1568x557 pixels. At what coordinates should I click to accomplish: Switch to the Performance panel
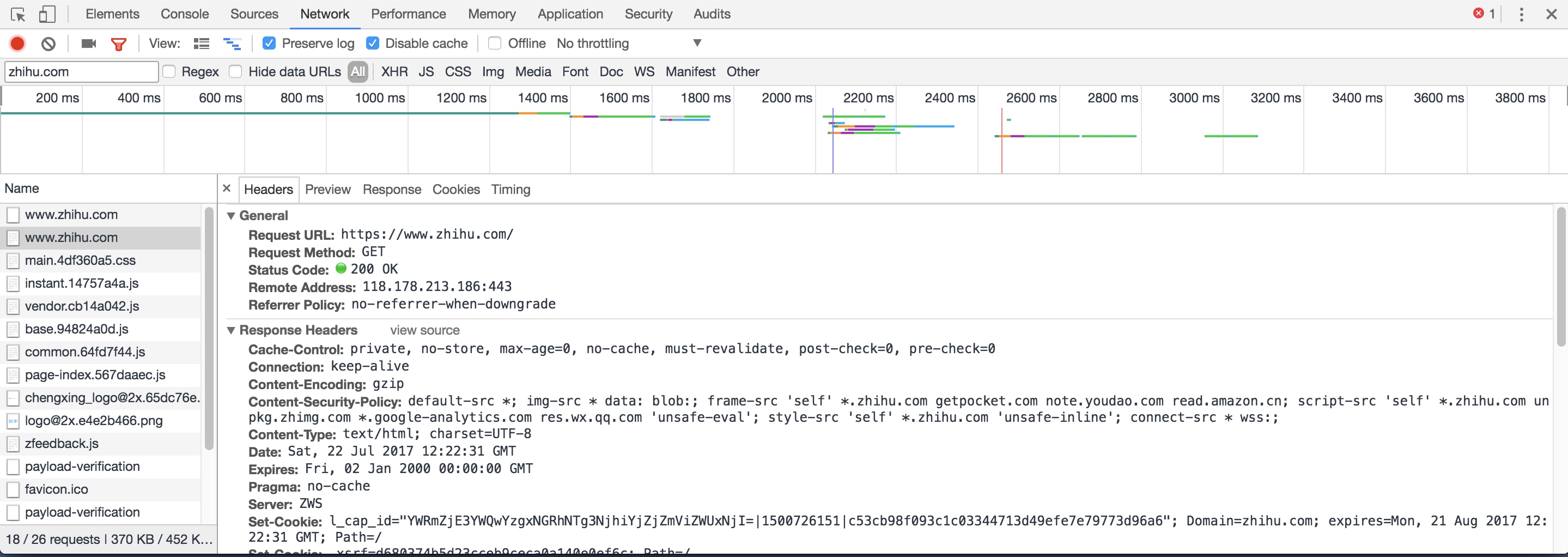[409, 14]
